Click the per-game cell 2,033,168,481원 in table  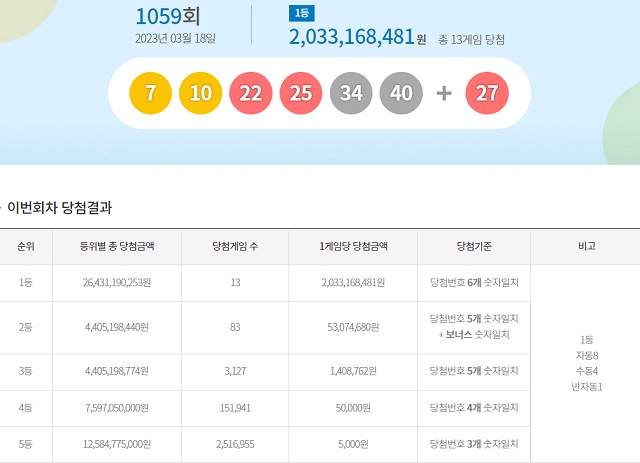pyautogui.click(x=353, y=283)
